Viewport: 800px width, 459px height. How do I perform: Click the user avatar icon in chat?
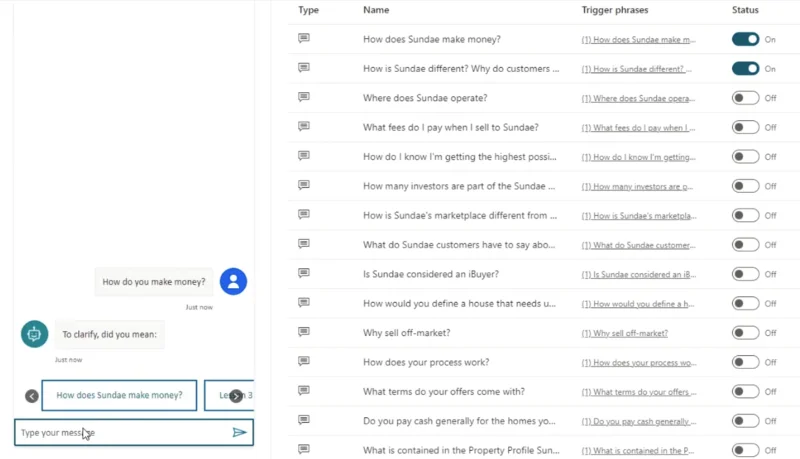233,282
